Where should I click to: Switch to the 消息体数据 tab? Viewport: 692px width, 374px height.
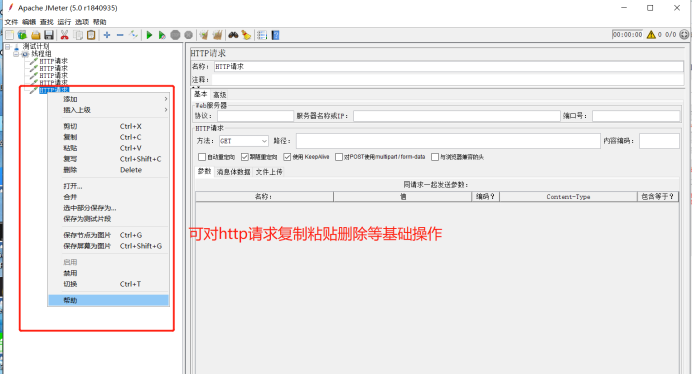[x=233, y=172]
